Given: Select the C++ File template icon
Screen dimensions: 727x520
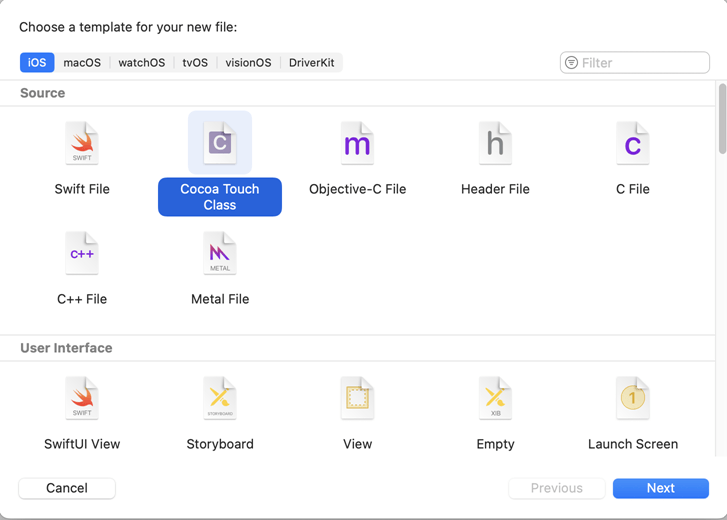Looking at the screenshot, I should 82,254.
